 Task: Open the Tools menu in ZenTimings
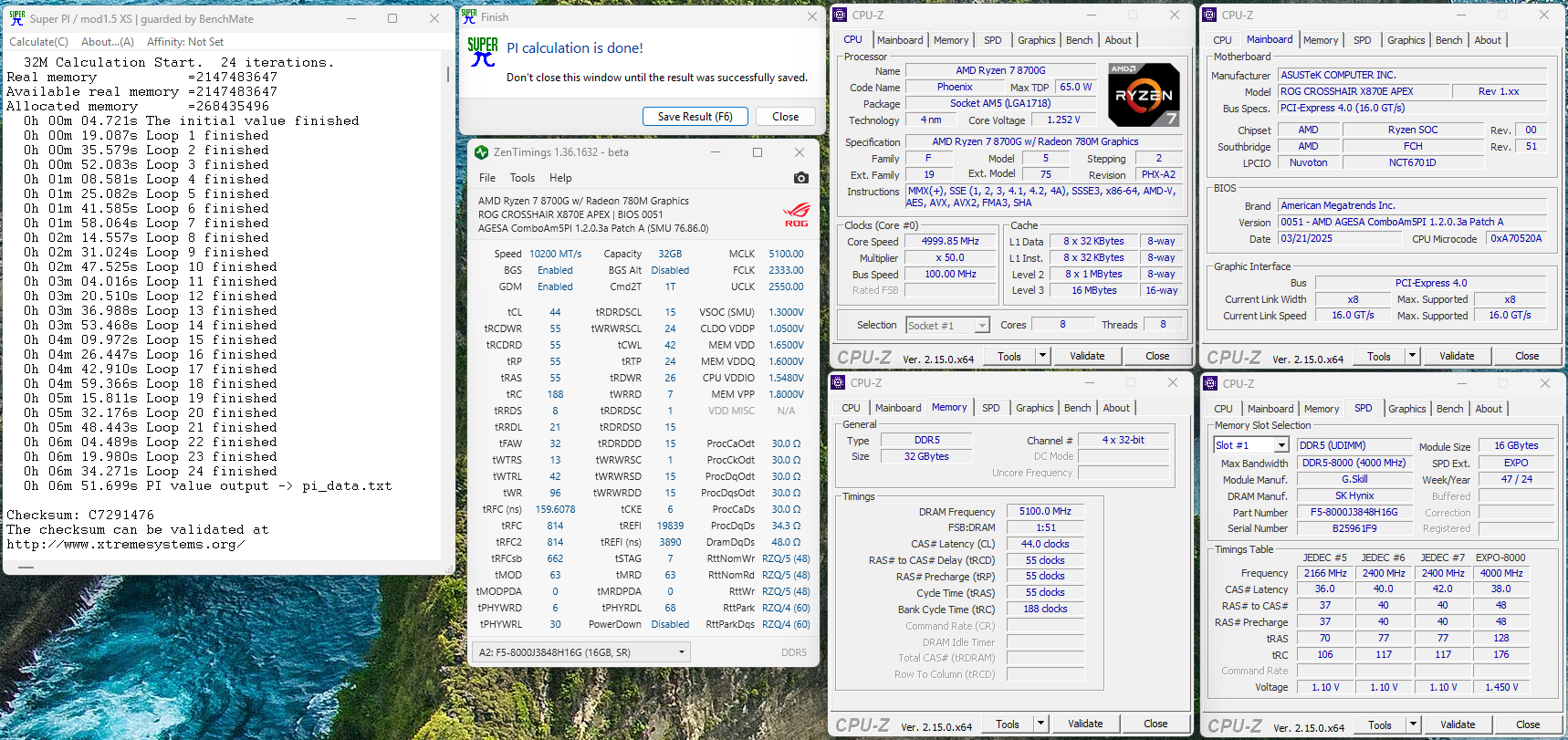(x=522, y=178)
